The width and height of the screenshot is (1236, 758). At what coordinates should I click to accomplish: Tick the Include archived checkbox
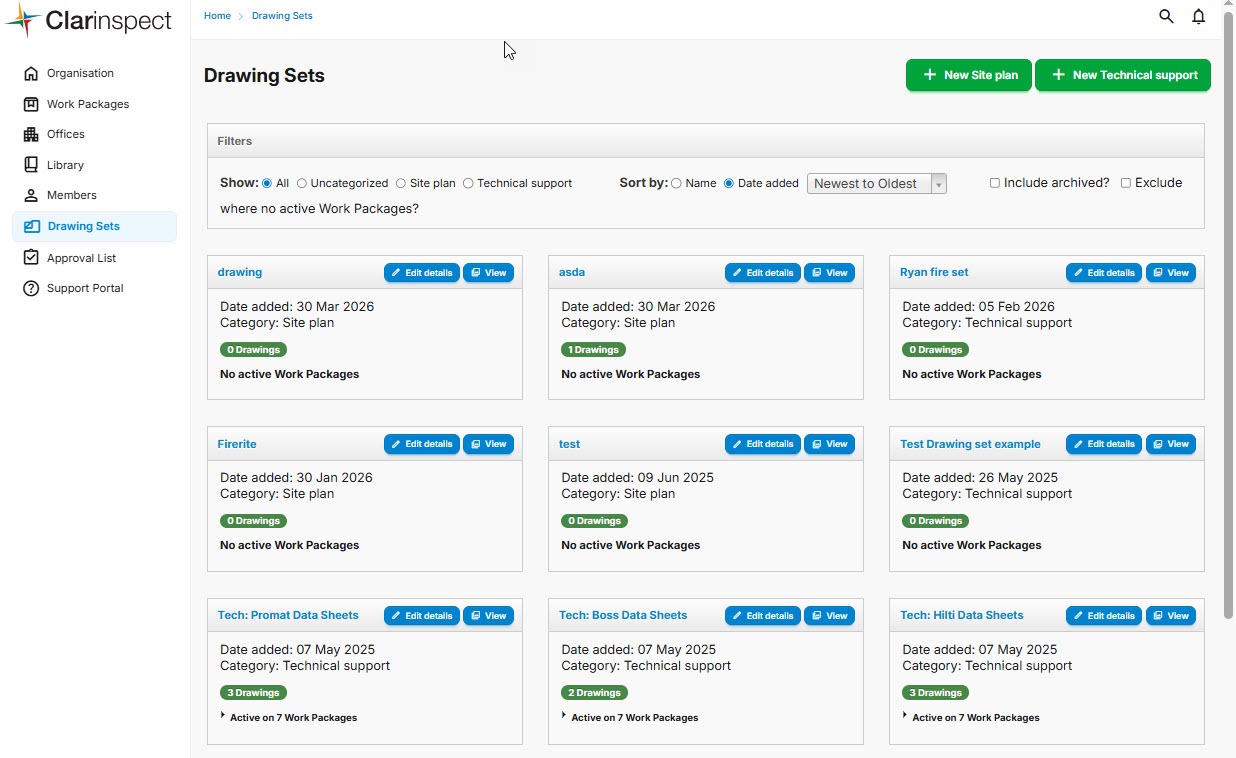(x=994, y=183)
